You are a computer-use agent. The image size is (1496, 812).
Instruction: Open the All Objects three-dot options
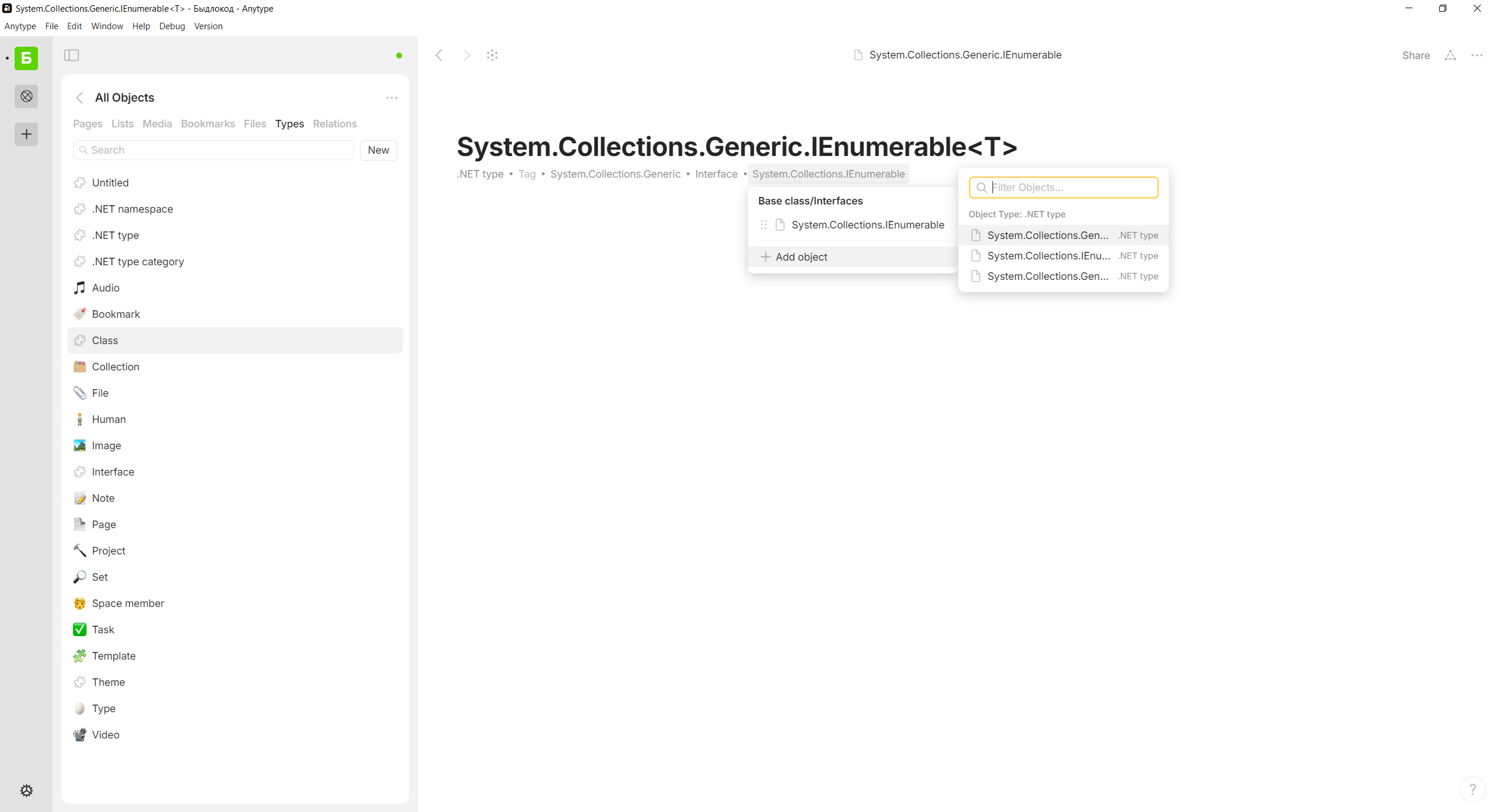pyautogui.click(x=392, y=98)
